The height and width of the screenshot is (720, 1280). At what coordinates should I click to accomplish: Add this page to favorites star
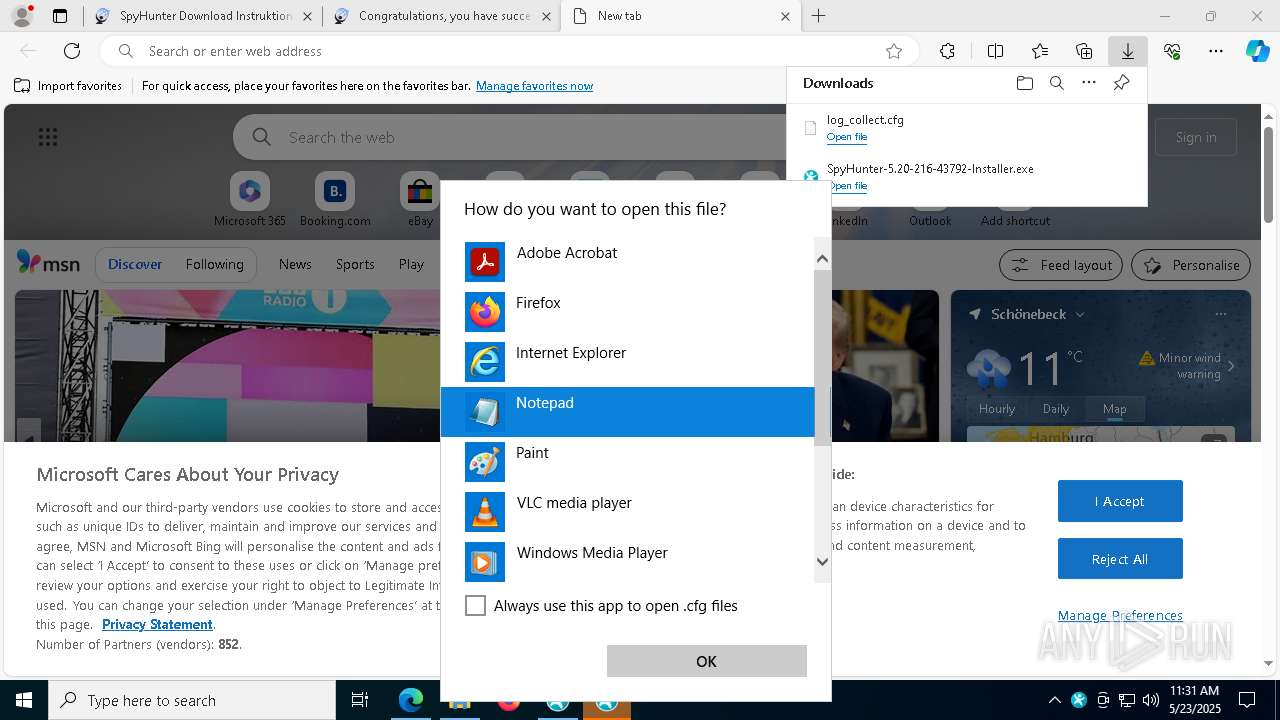(894, 51)
